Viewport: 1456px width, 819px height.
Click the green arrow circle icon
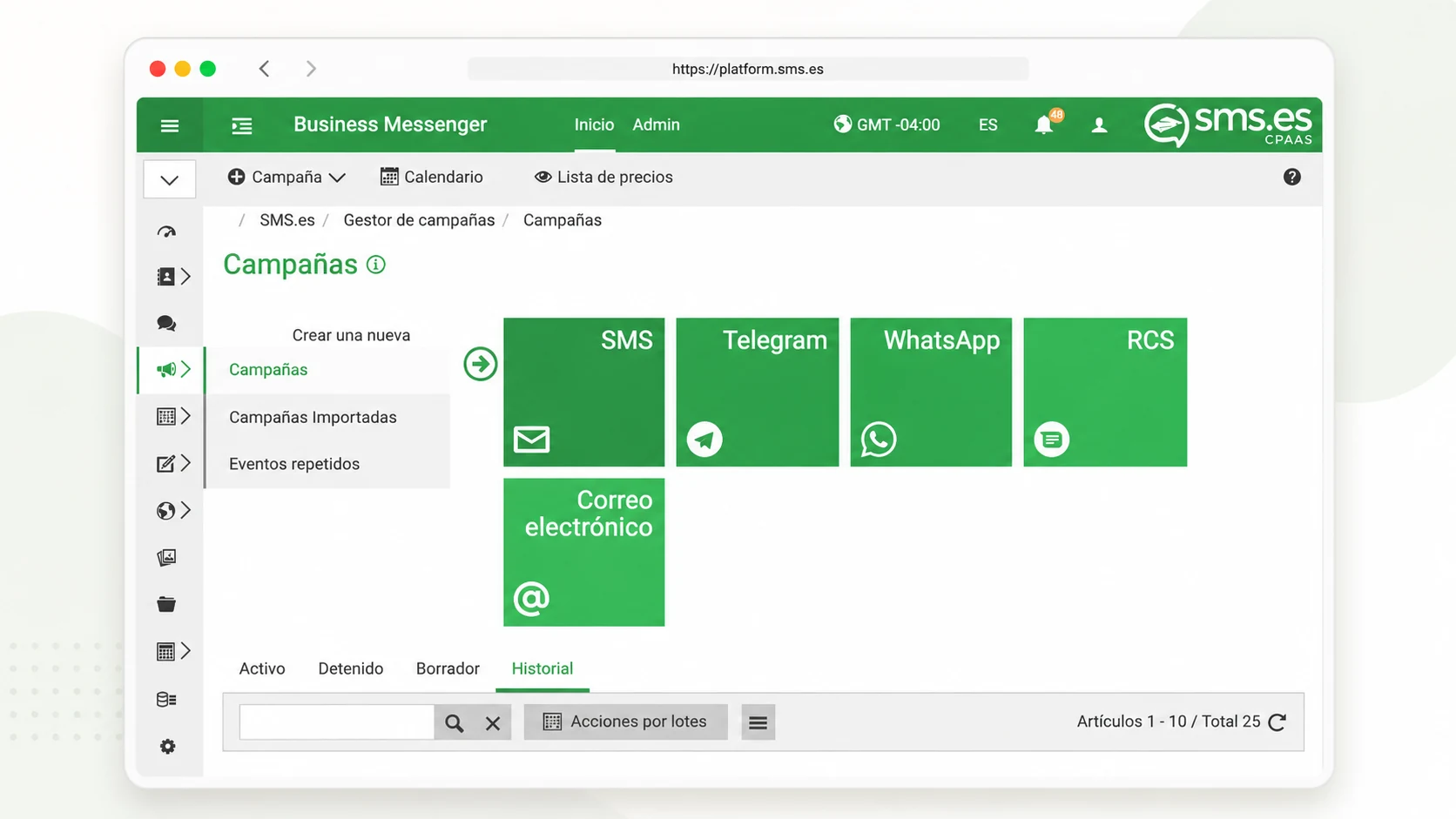tap(480, 364)
